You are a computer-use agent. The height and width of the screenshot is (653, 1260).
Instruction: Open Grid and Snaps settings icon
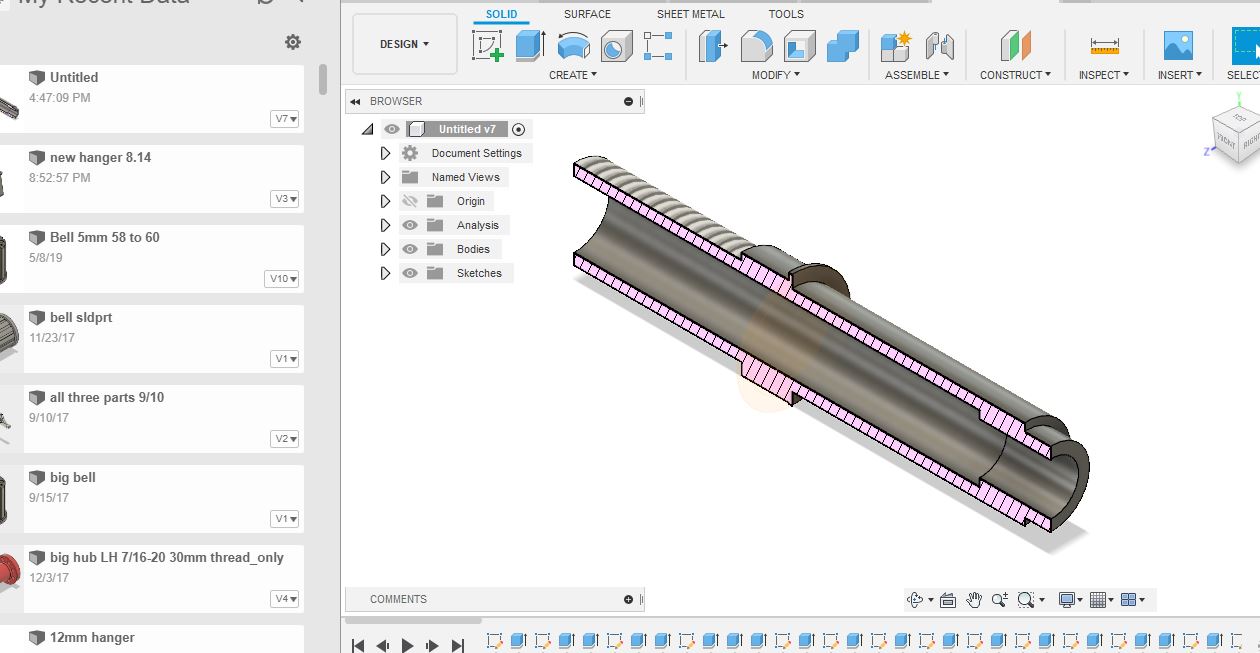click(x=1098, y=600)
